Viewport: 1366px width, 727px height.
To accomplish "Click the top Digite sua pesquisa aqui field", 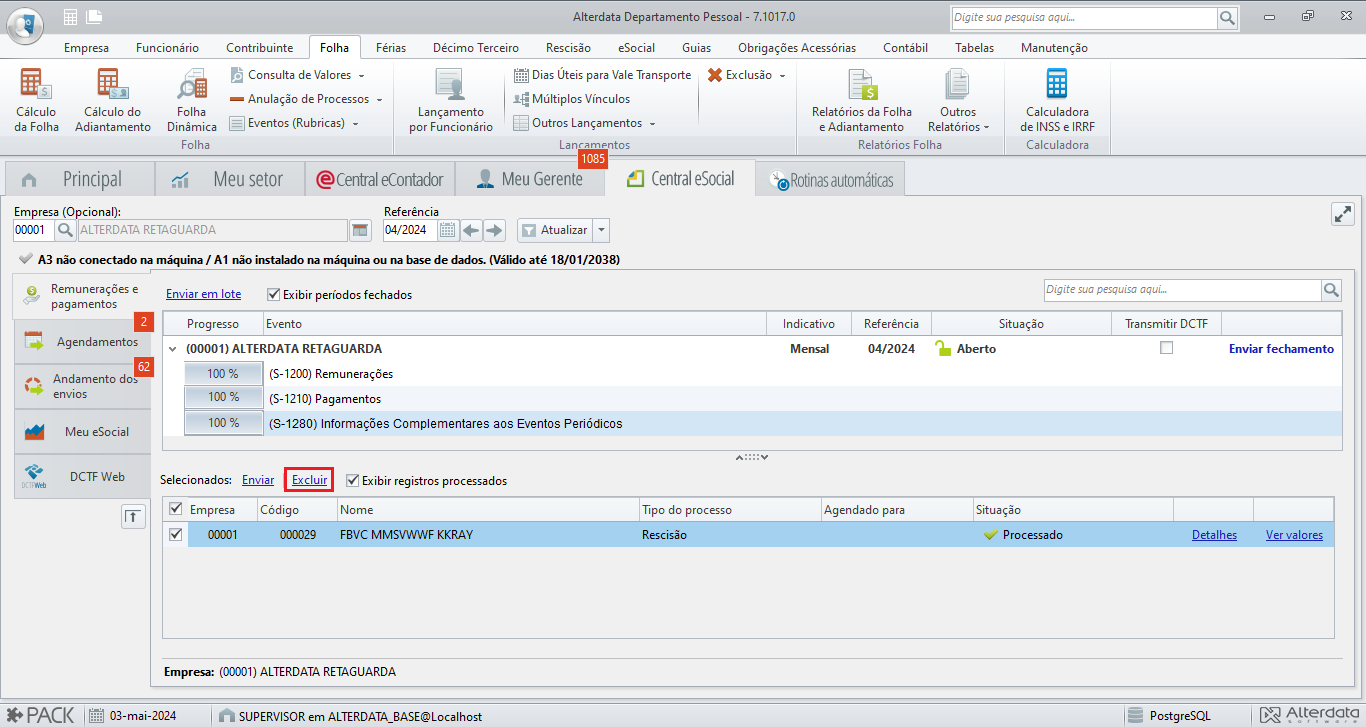I will pyautogui.click(x=1083, y=18).
